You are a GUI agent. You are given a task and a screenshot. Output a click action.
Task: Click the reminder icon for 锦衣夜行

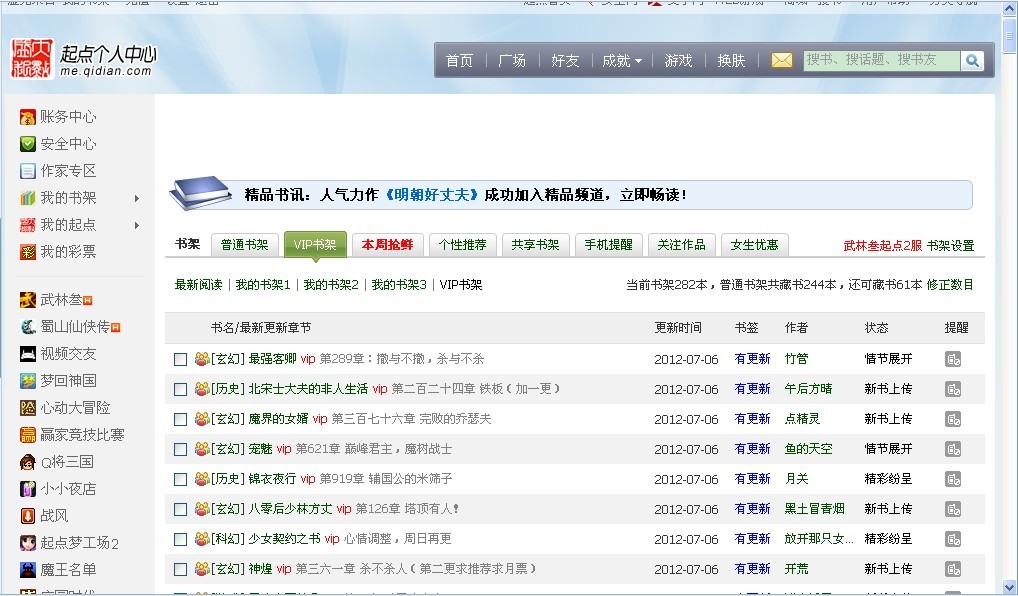[x=952, y=479]
